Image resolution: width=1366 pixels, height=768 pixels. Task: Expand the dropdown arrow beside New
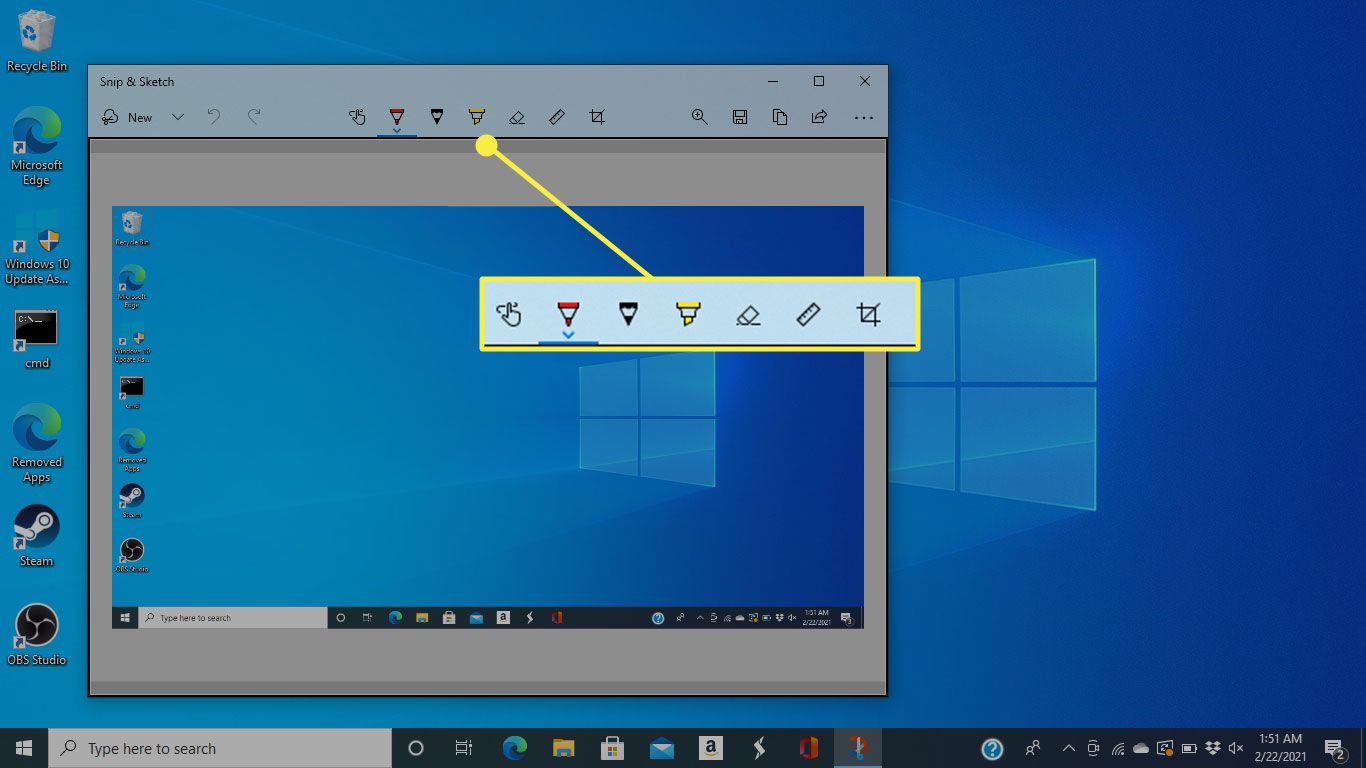tap(178, 117)
